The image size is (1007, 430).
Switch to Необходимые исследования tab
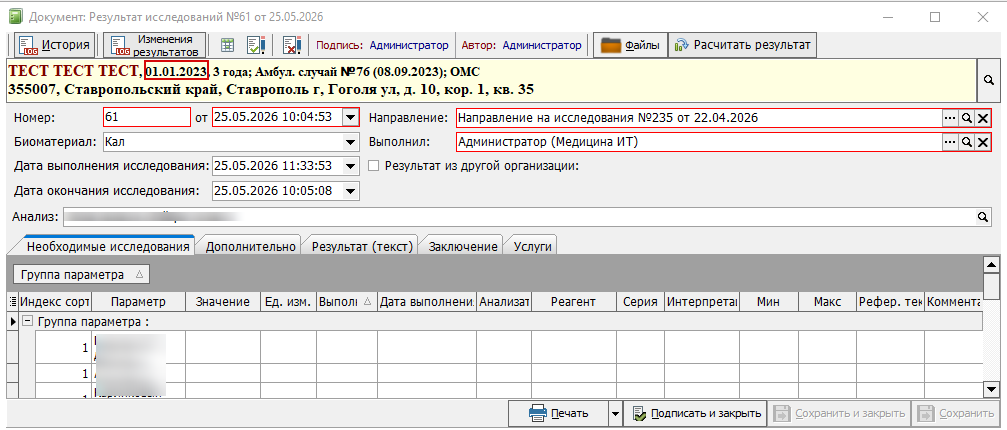click(109, 246)
